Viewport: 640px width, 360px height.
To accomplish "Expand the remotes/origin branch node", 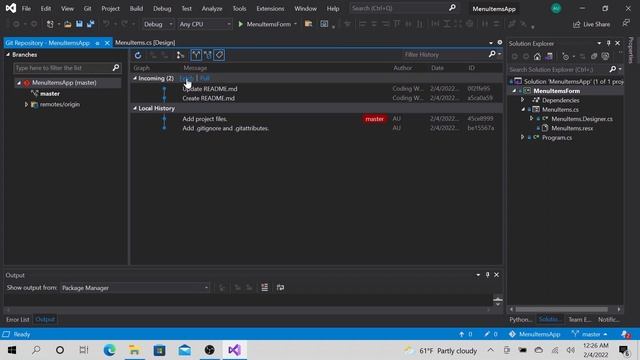I will pos(26,104).
